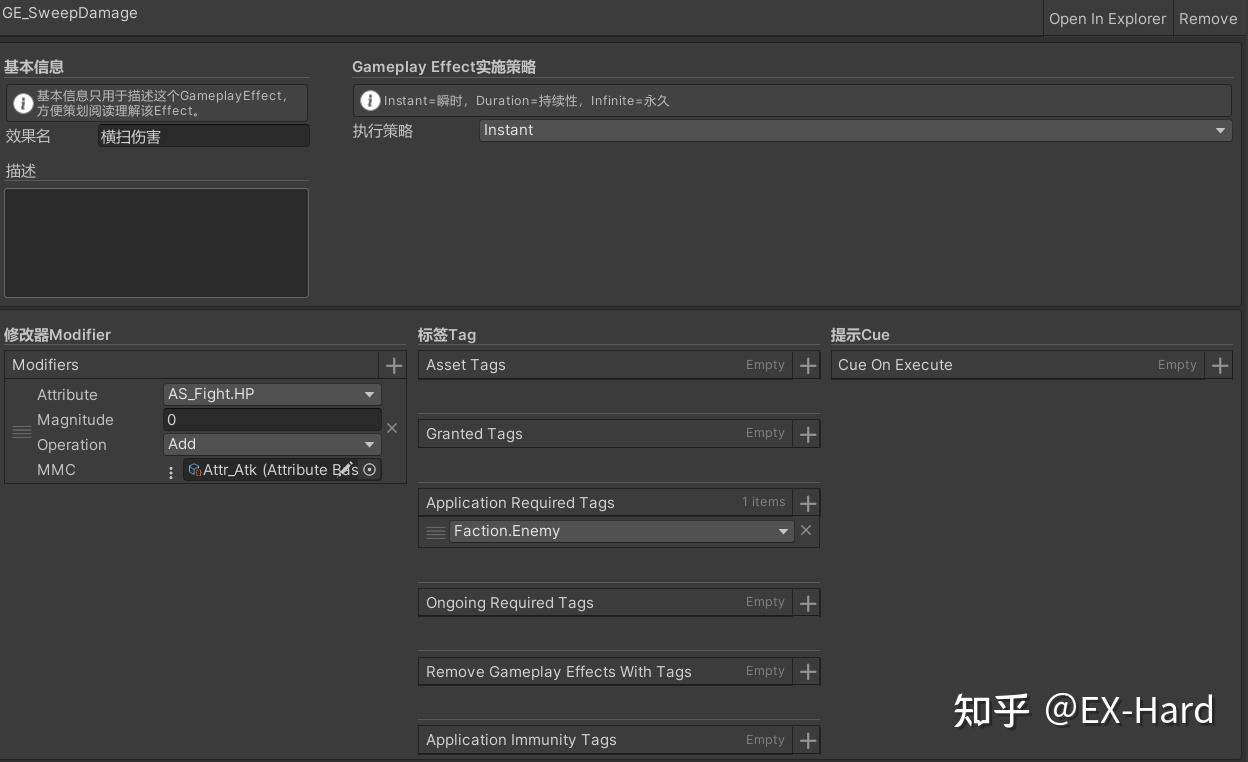Add a new Granted Tag

(x=807, y=433)
